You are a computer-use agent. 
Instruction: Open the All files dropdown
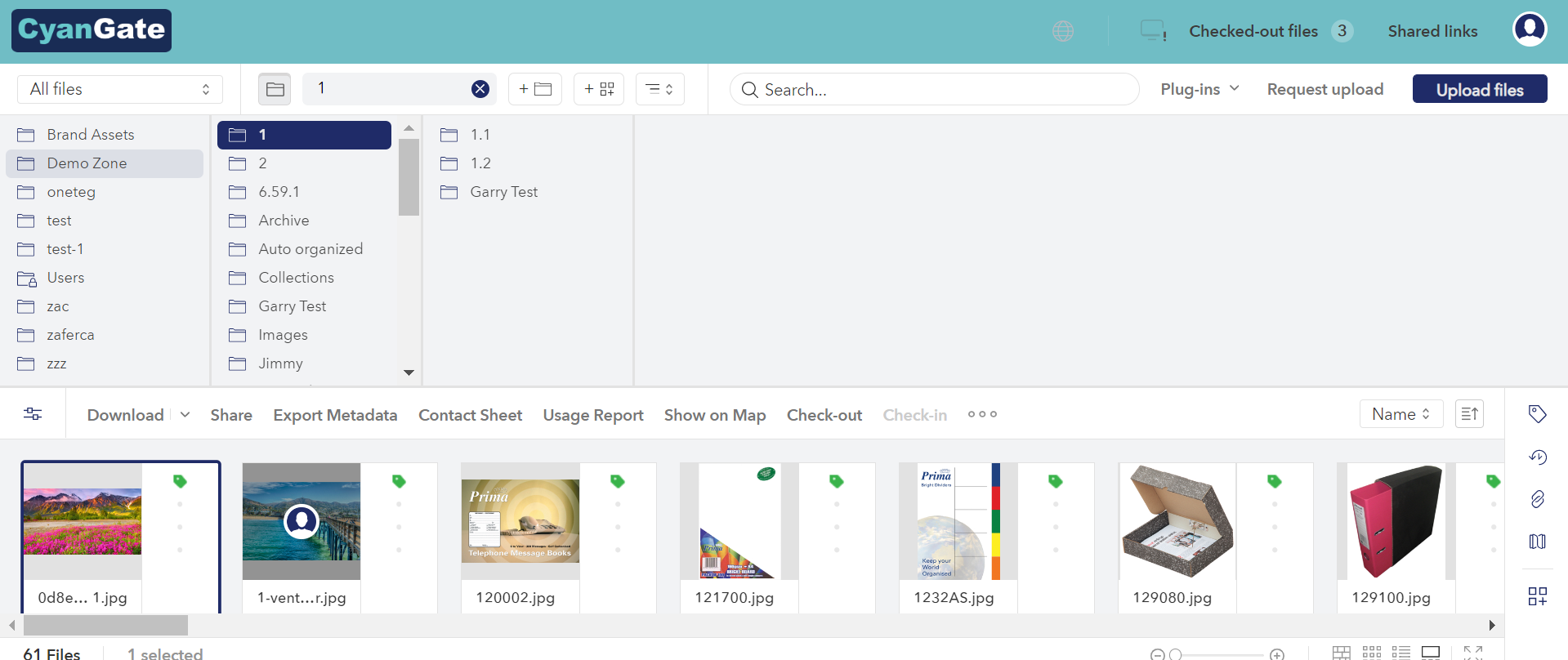(x=119, y=89)
